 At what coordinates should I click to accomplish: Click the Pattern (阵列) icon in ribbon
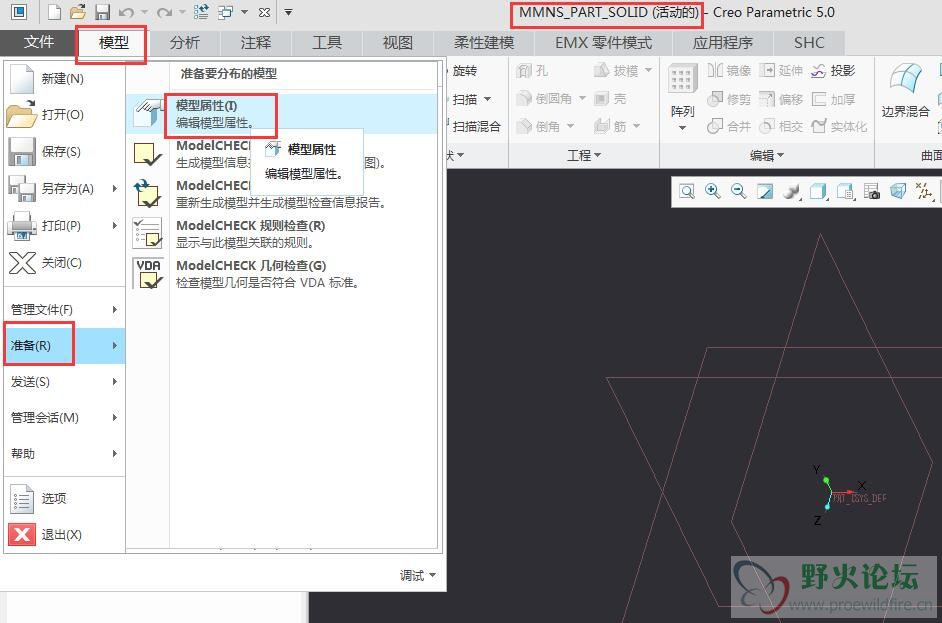point(682,79)
